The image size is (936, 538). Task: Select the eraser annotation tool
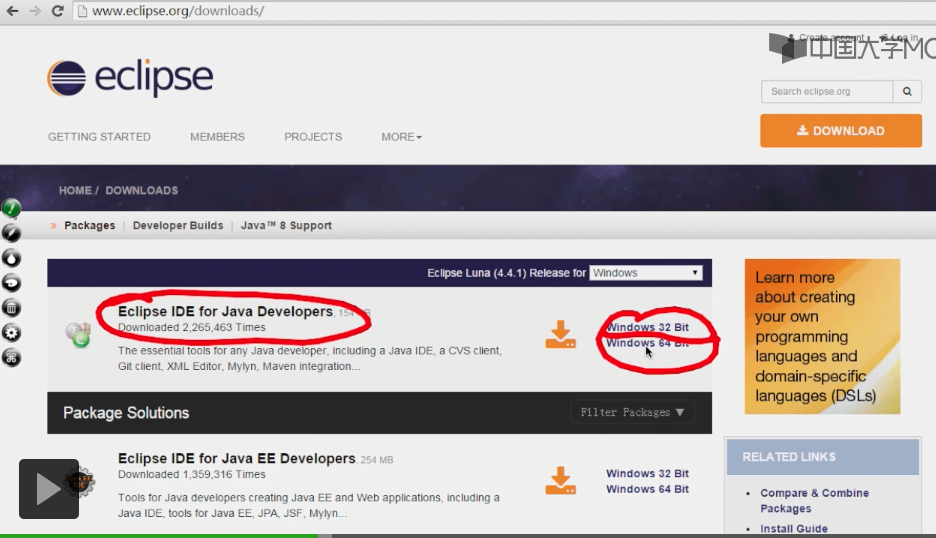pyautogui.click(x=11, y=283)
